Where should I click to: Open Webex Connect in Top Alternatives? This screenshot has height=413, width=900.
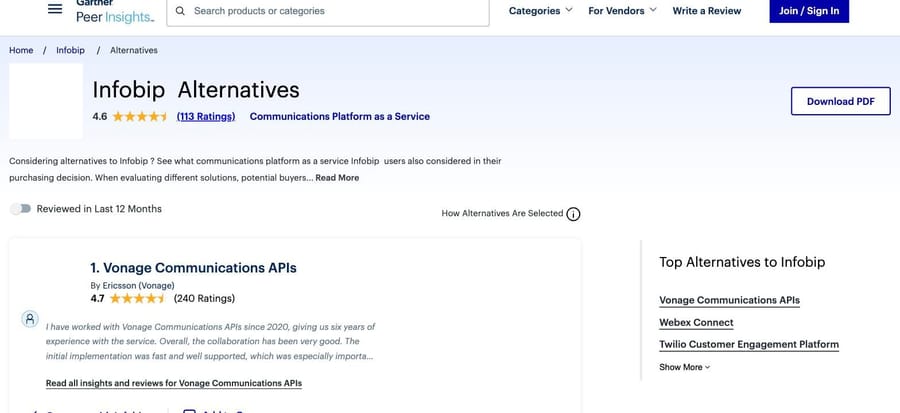(696, 322)
